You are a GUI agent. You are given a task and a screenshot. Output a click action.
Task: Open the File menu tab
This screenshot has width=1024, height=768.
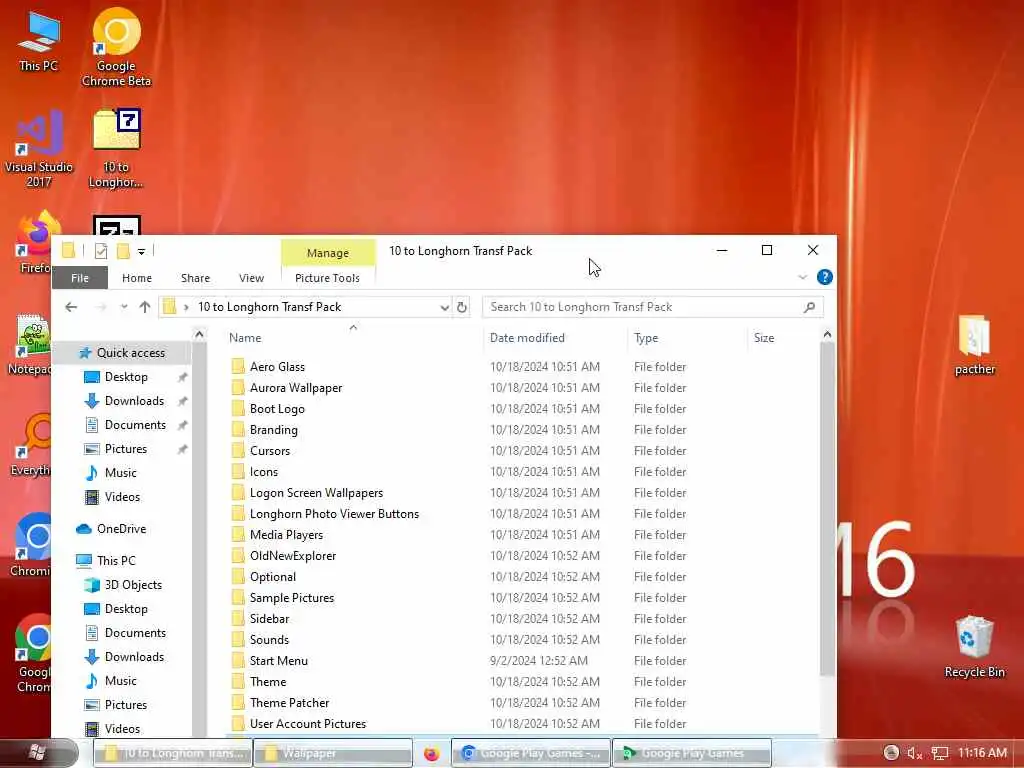(80, 278)
